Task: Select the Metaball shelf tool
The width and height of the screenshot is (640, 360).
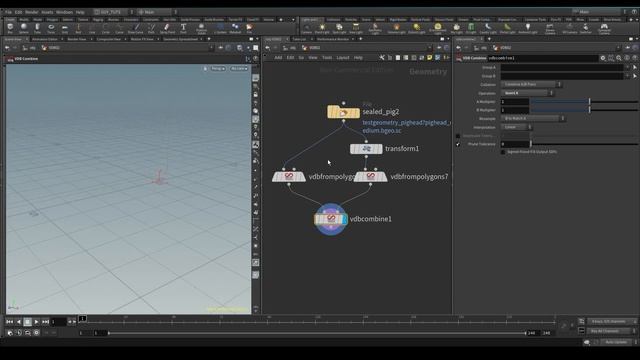Action: click(235, 28)
